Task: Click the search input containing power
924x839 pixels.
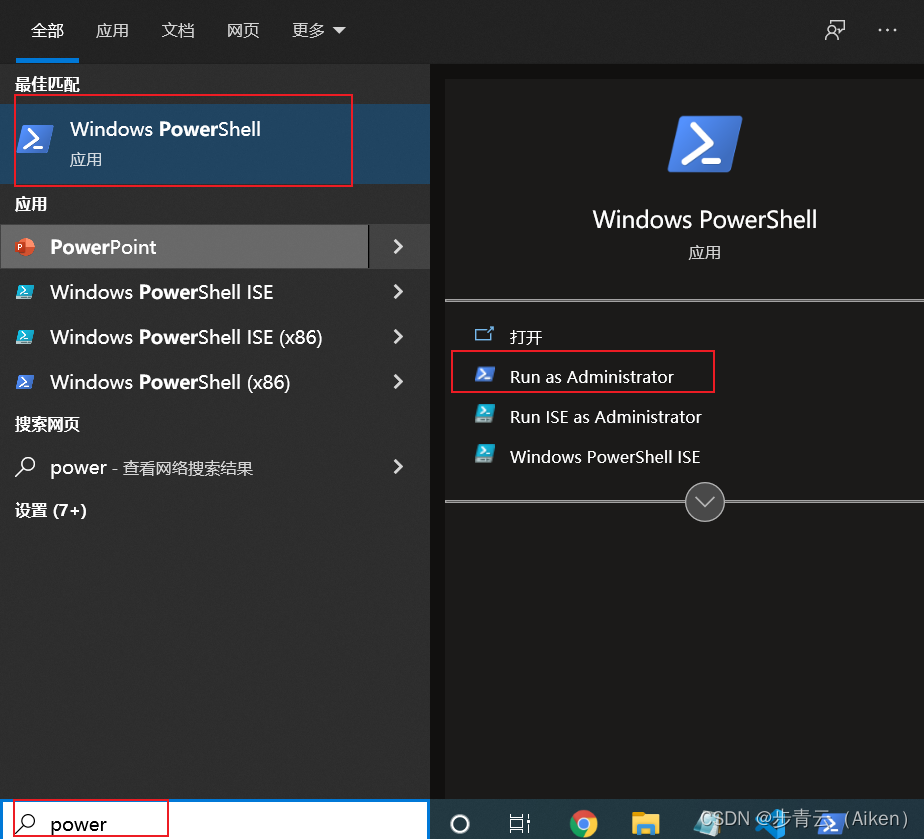Action: 214,821
